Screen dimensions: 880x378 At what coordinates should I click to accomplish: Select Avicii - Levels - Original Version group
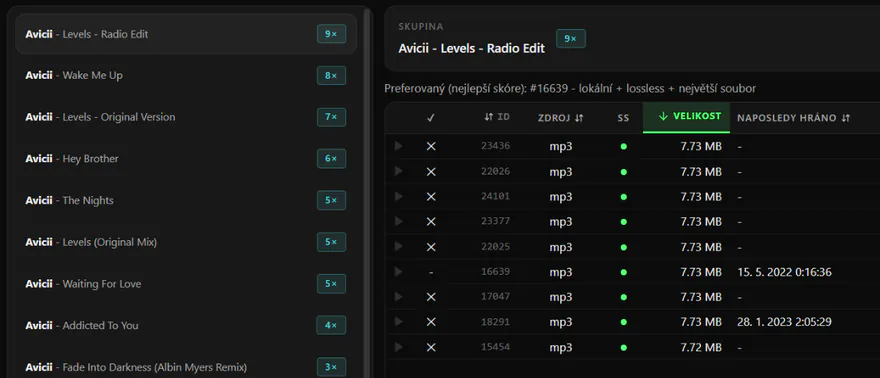(186, 117)
